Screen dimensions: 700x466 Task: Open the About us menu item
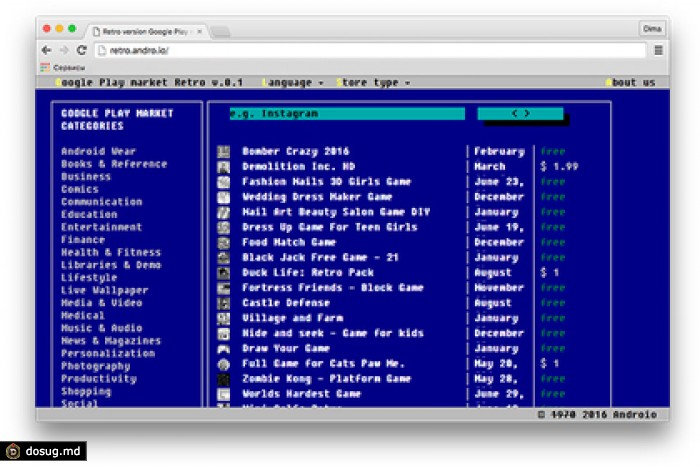pos(630,83)
